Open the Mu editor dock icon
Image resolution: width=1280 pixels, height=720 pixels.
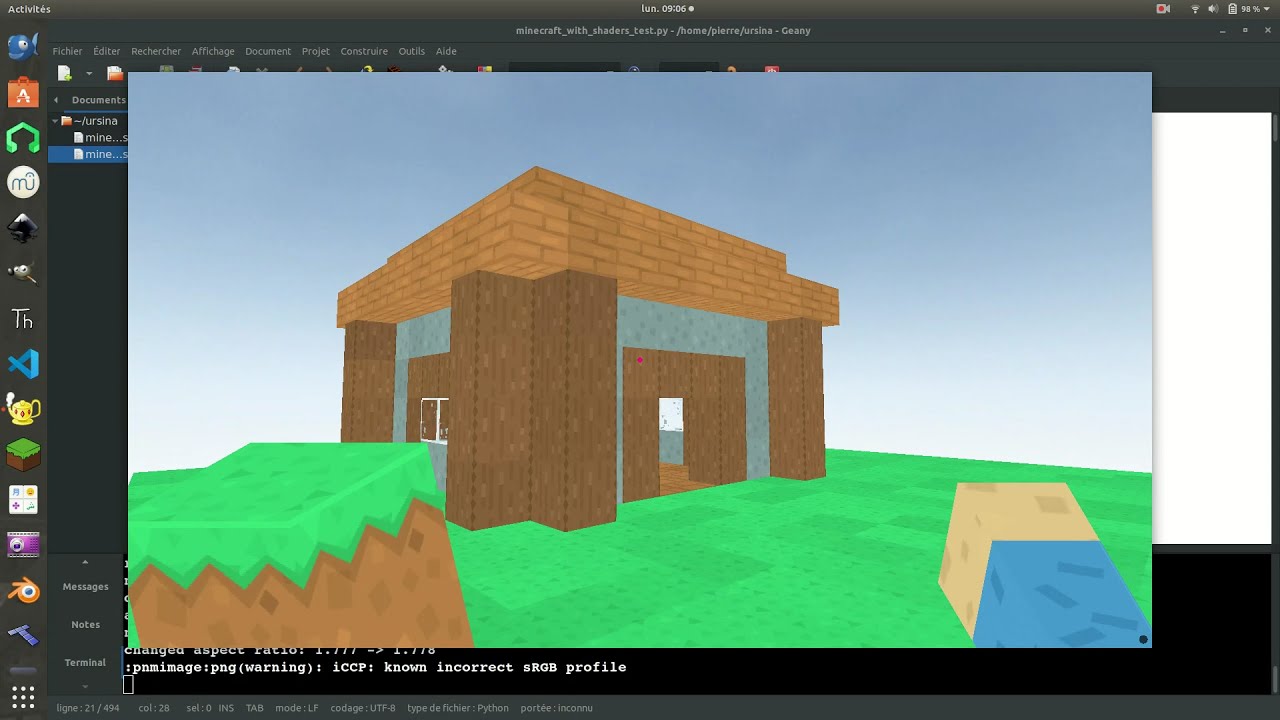tap(23, 183)
